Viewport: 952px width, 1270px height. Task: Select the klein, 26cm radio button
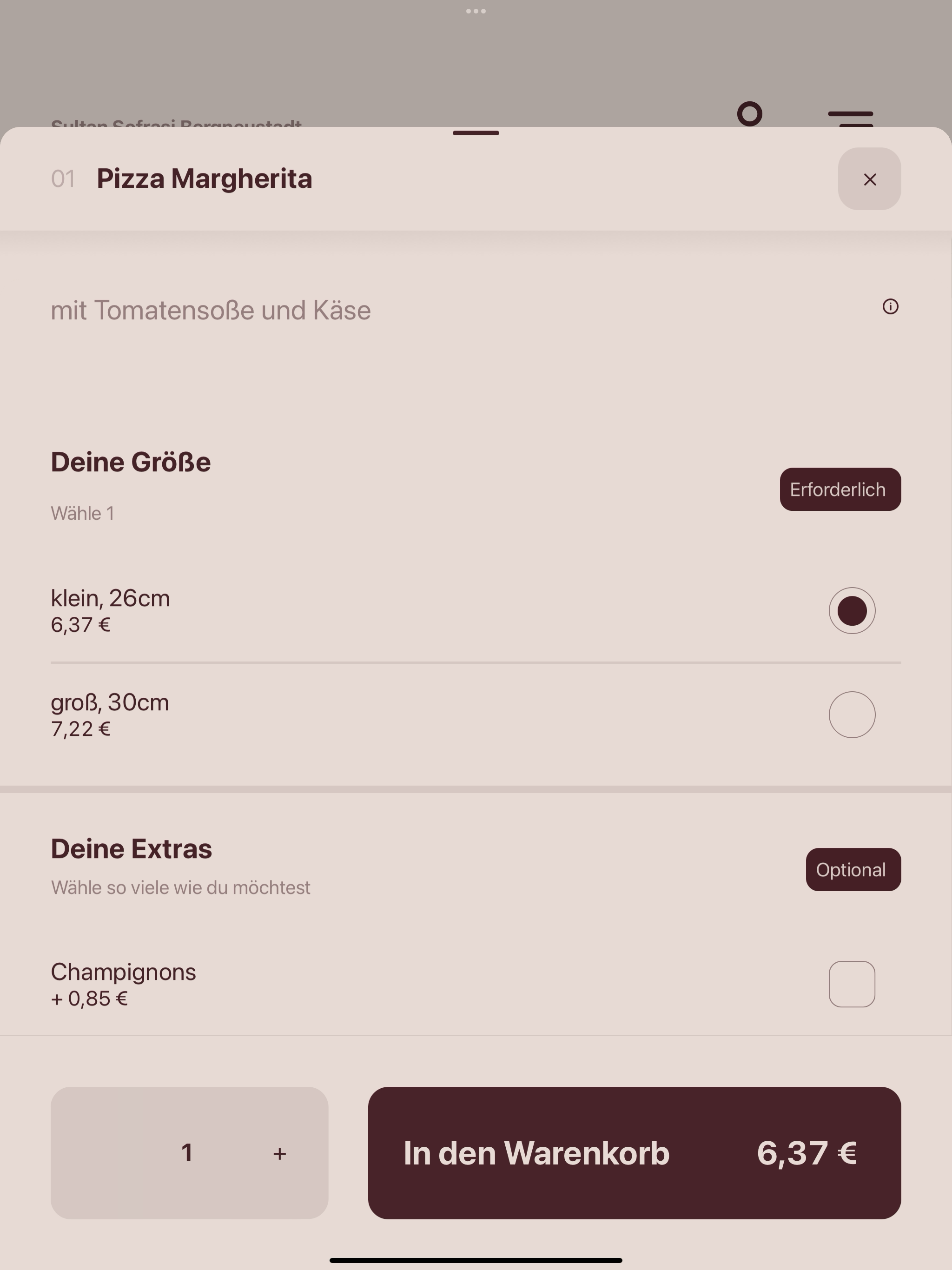(x=852, y=610)
